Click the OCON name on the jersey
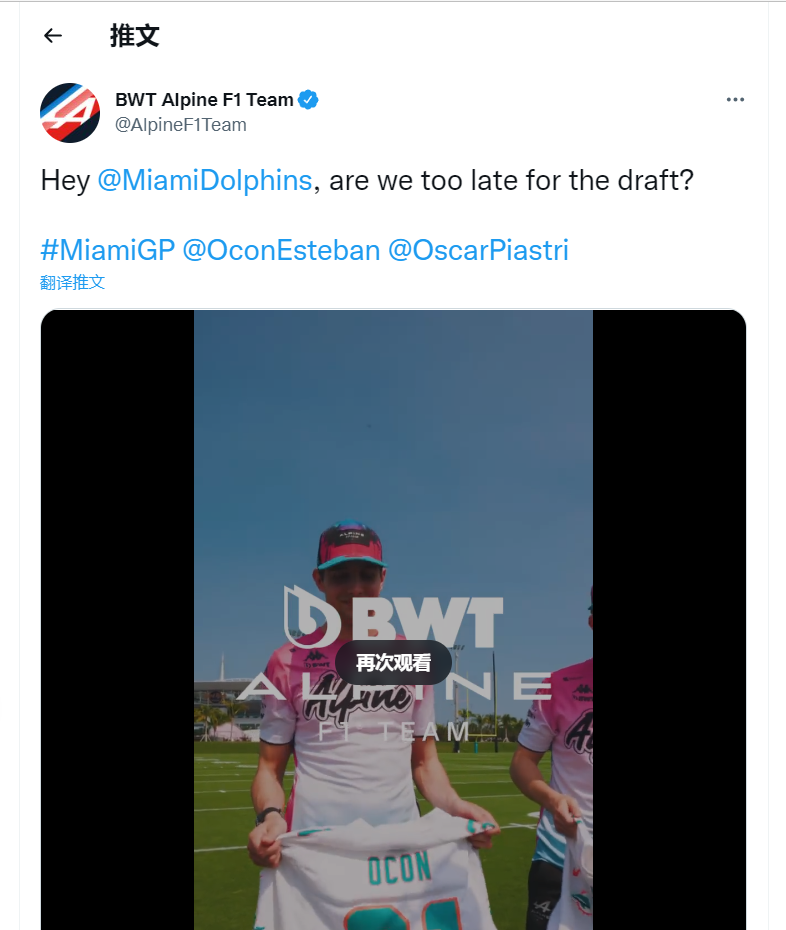The width and height of the screenshot is (786, 930). tap(400, 869)
